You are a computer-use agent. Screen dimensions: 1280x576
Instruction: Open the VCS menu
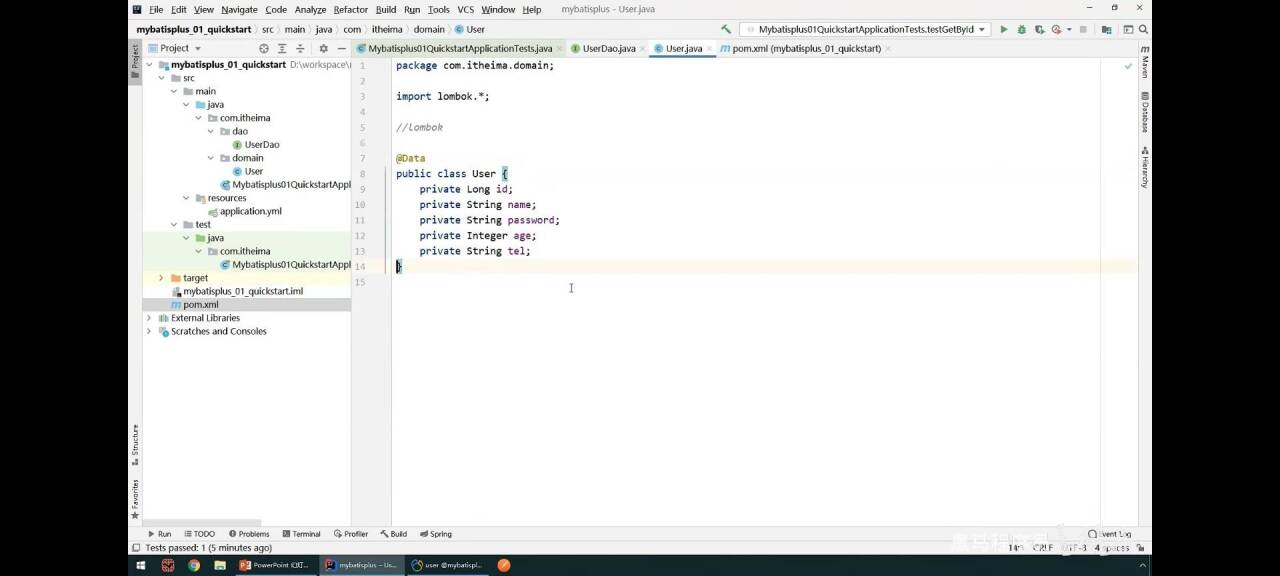tap(465, 9)
